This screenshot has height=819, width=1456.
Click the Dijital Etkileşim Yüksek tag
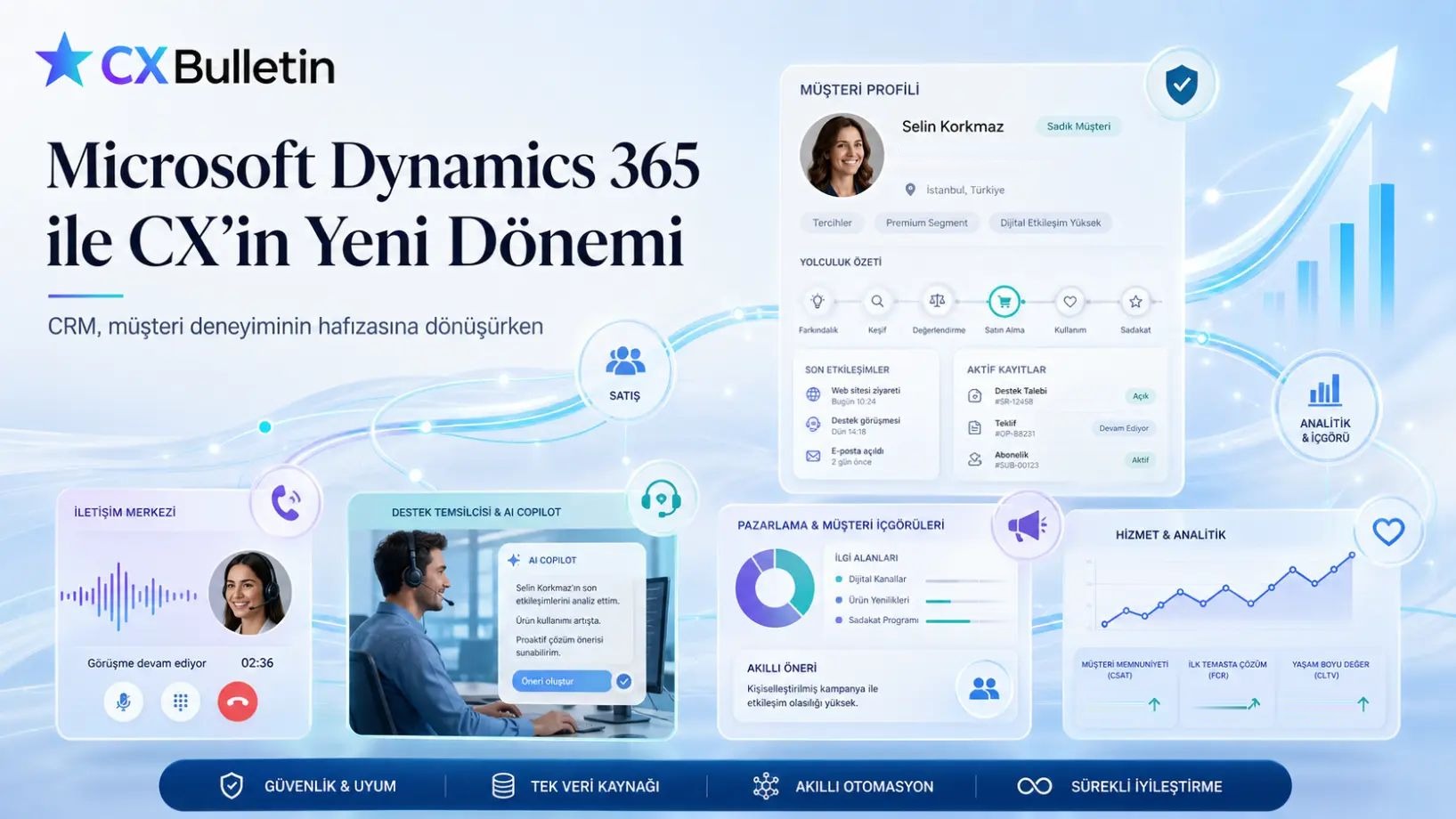click(1050, 223)
